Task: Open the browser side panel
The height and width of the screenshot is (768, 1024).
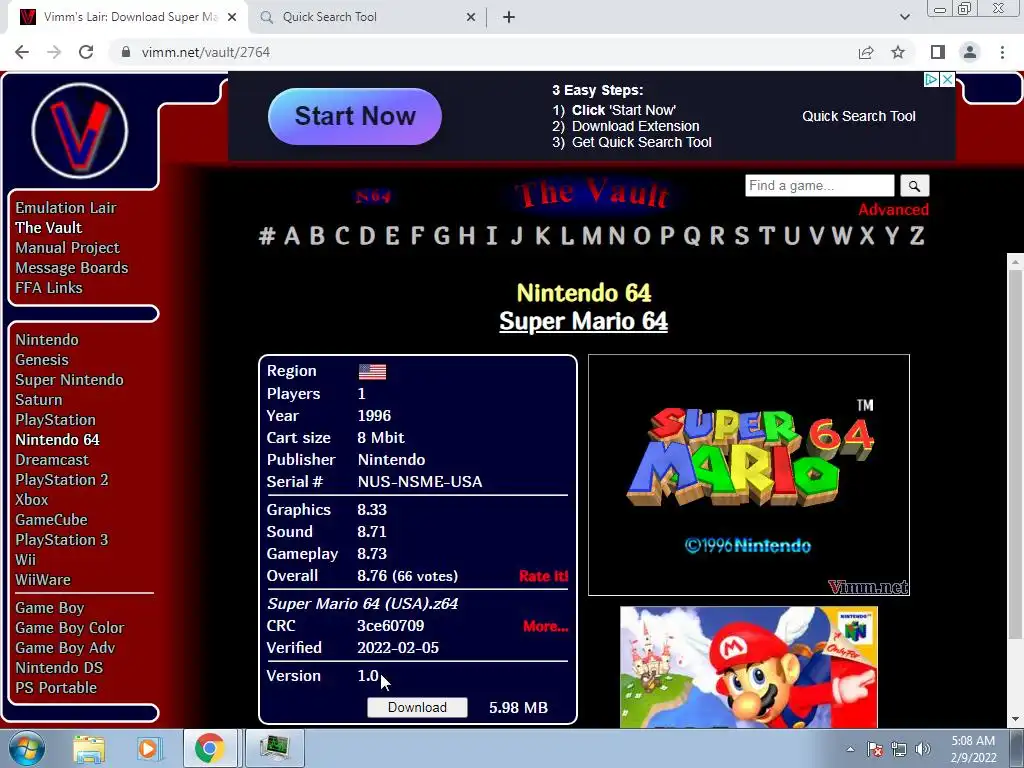Action: (938, 52)
